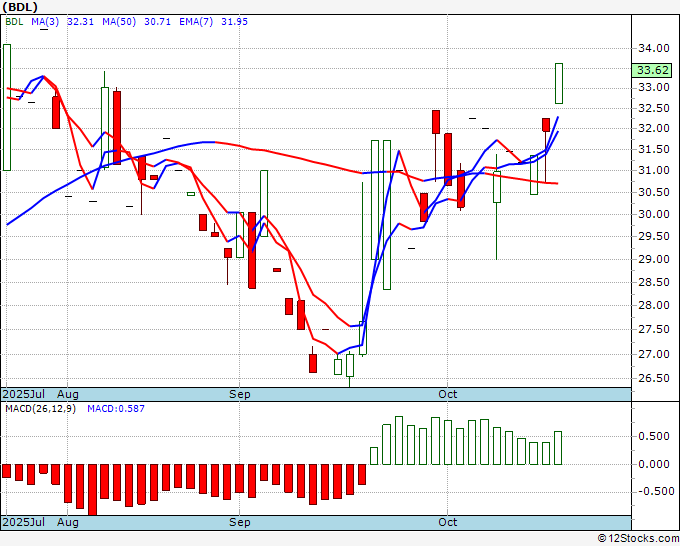The image size is (680, 546).
Task: Select the 34.00 price axis label
Action: [x=654, y=48]
